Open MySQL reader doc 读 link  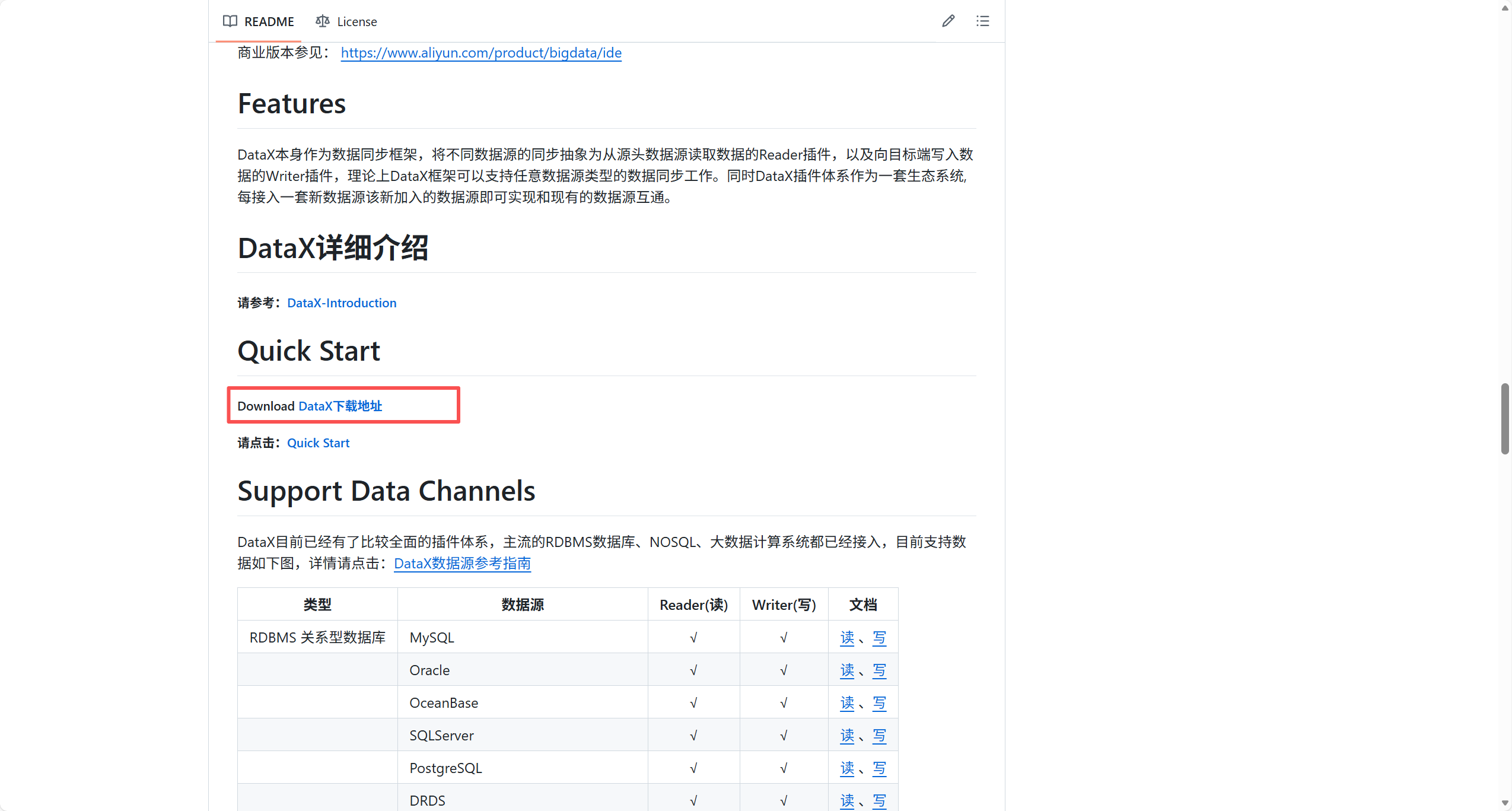point(847,638)
